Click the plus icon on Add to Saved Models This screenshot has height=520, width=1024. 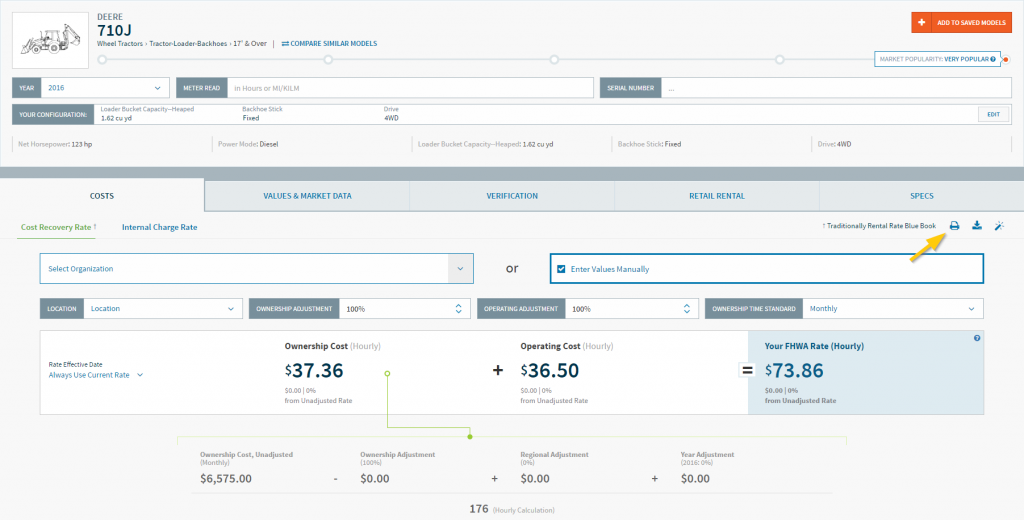click(921, 23)
